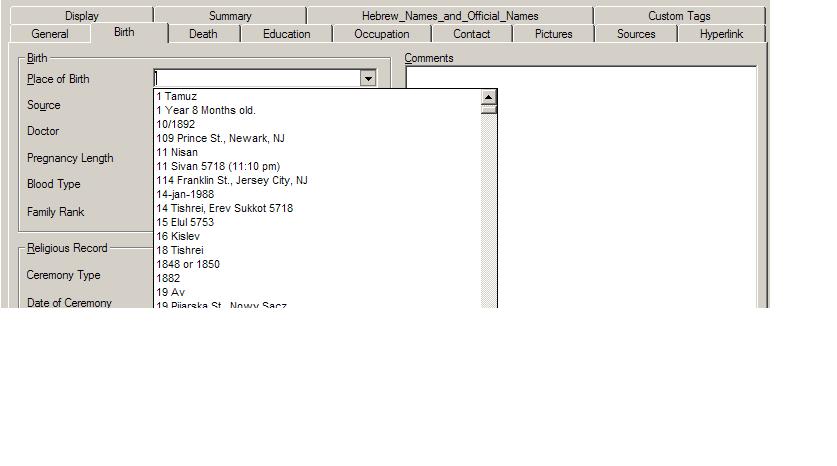Select '14 Tishrei, Erev Sukkot 5718' option
Screen dimensions: 837x466
point(225,208)
